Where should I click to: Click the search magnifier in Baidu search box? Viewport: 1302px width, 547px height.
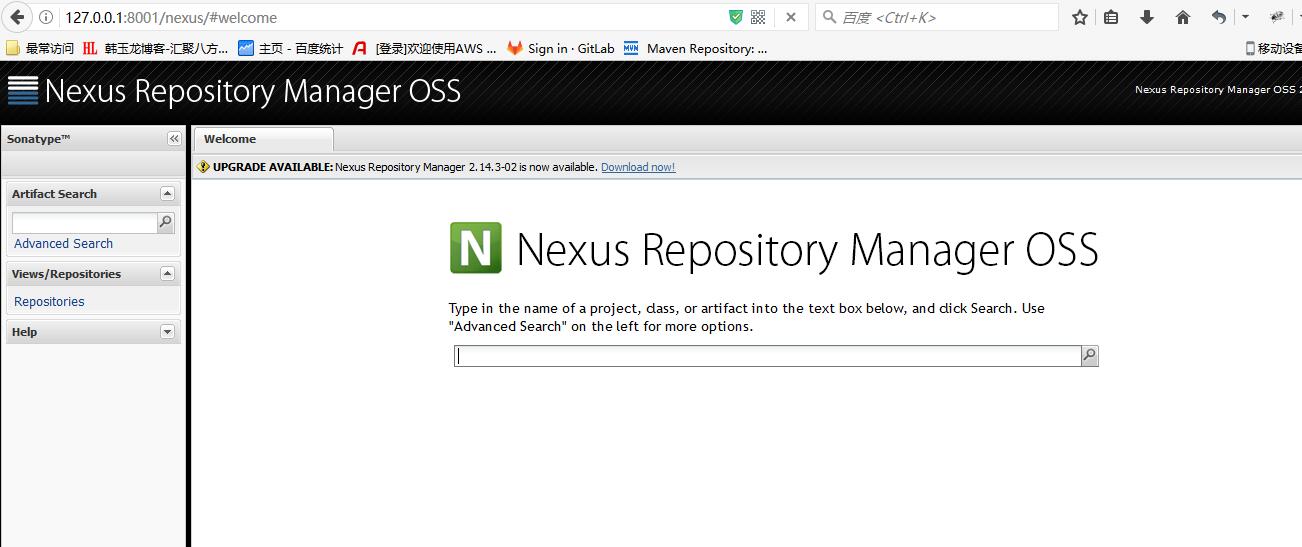click(x=829, y=17)
